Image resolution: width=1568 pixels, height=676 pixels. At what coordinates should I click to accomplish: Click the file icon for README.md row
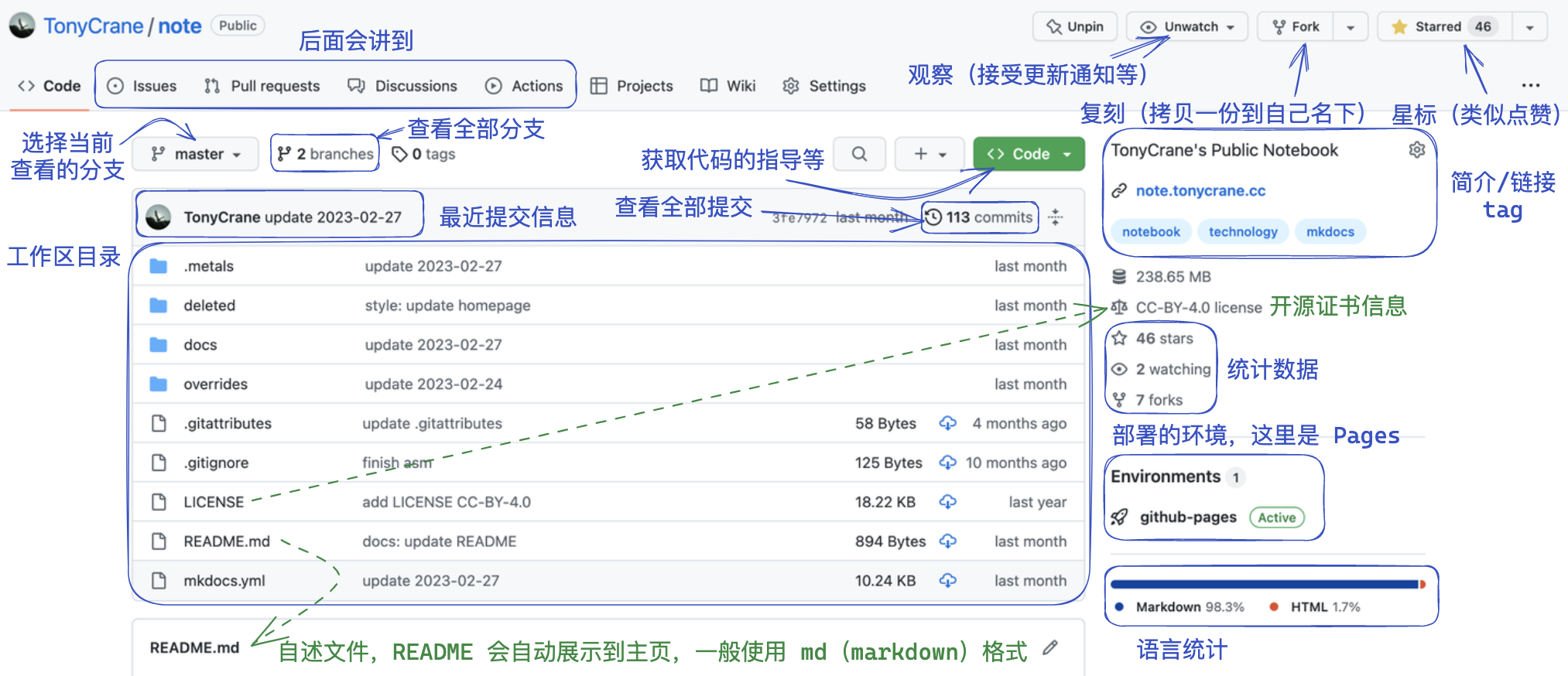[159, 541]
